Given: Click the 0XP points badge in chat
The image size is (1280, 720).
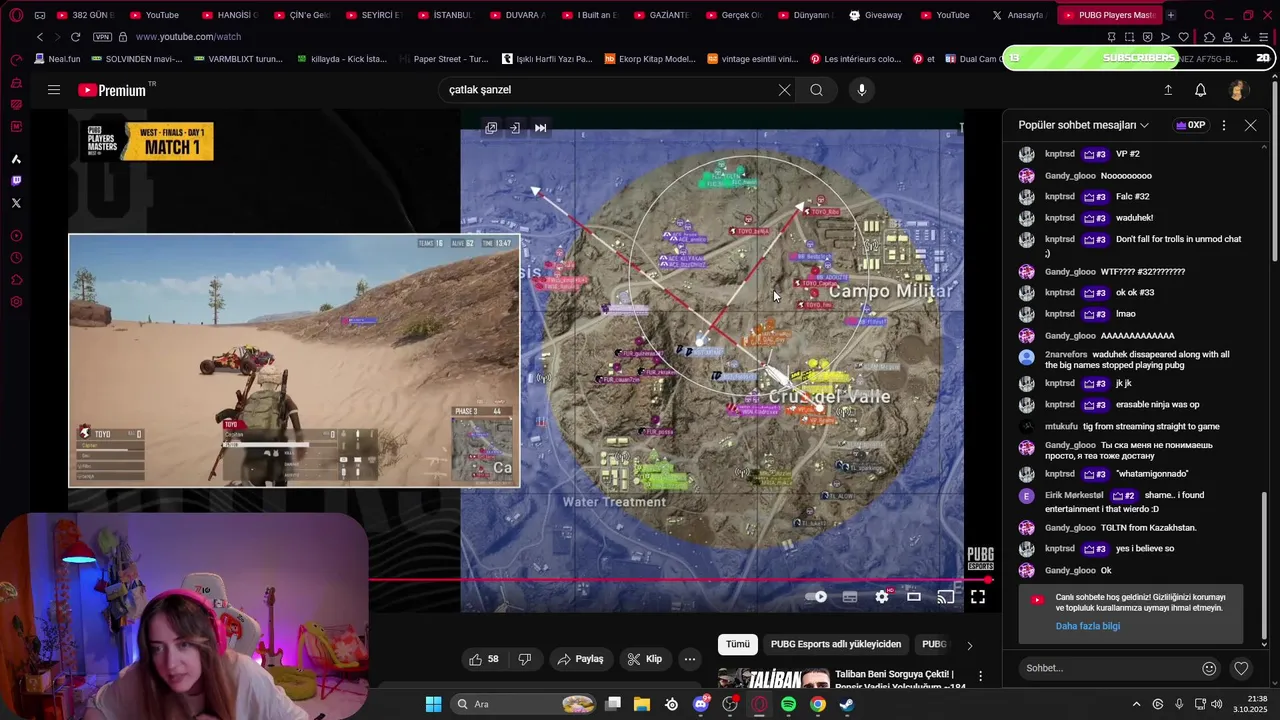Looking at the screenshot, I should click(1190, 125).
